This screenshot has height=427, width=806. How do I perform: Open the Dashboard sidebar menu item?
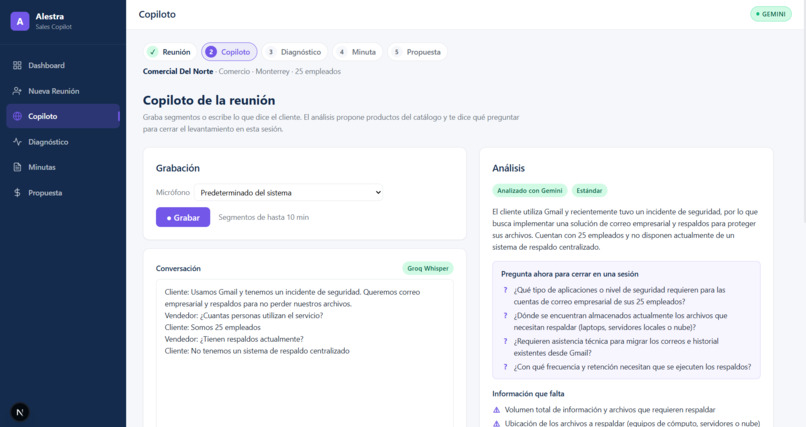63,65
